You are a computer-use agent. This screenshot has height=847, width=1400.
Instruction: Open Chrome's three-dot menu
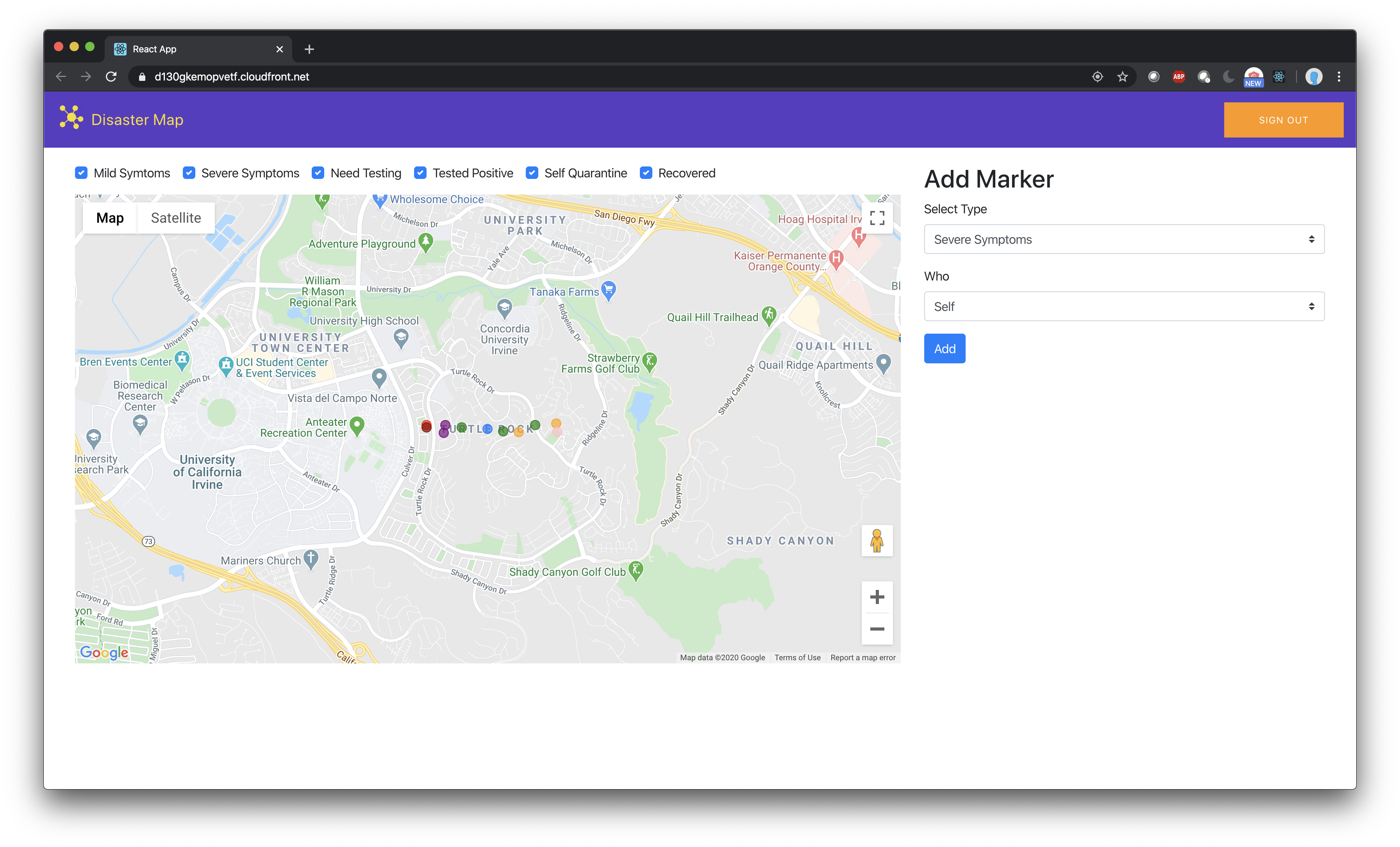[x=1339, y=77]
